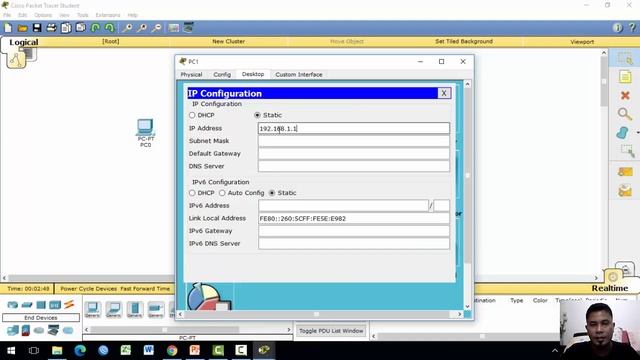Save the network with the floppy icon
640x360 pixels.
(x=37, y=28)
